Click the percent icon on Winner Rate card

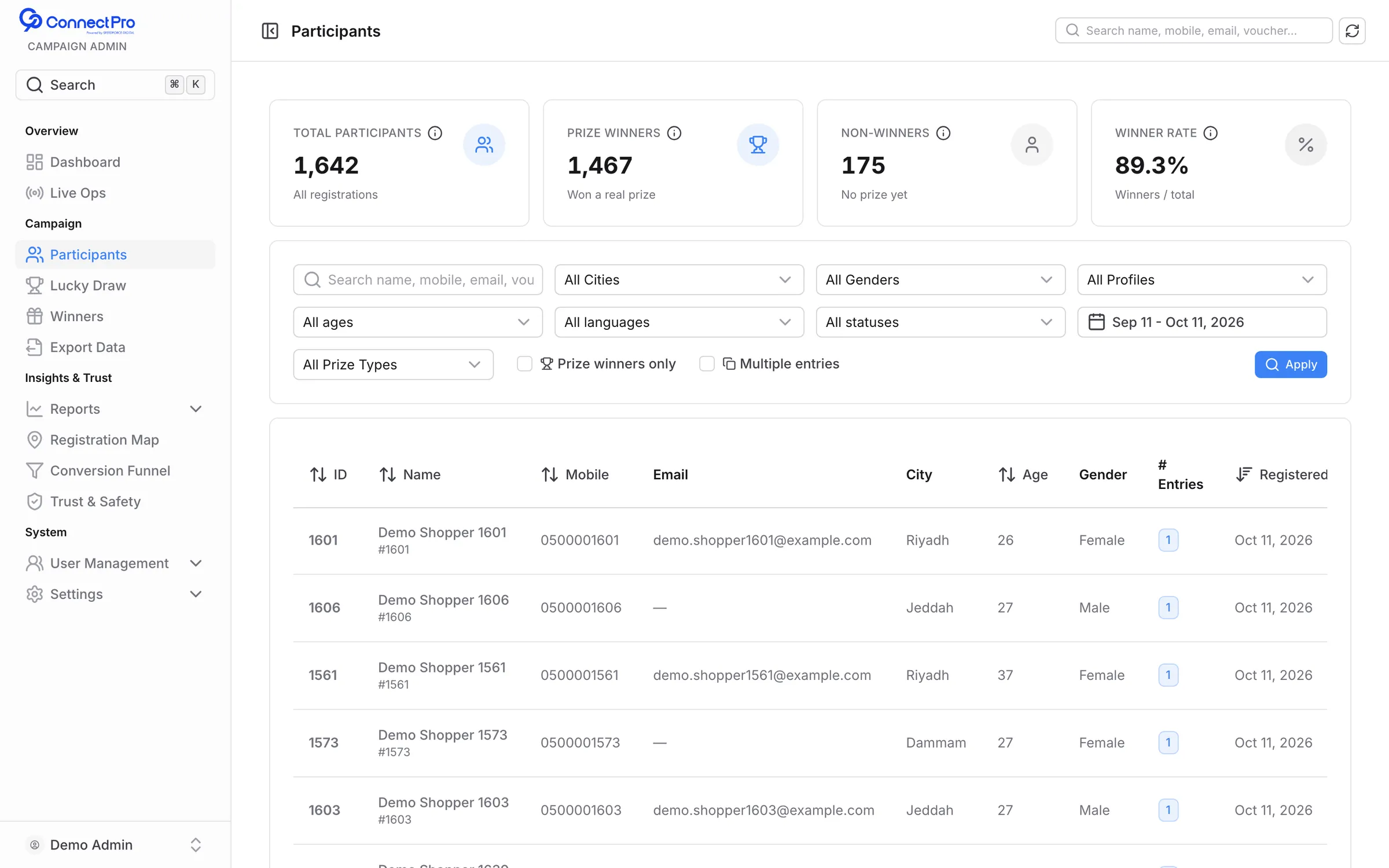(x=1306, y=145)
